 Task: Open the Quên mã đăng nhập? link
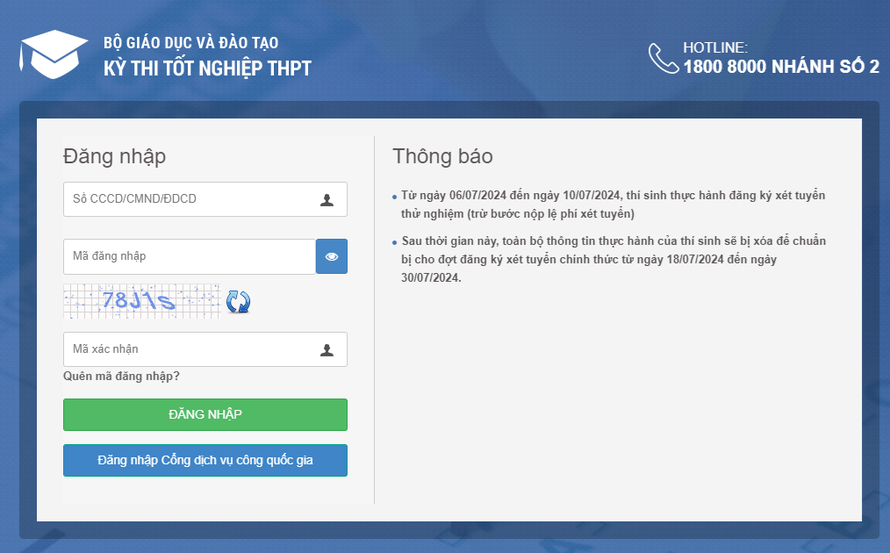click(x=121, y=377)
